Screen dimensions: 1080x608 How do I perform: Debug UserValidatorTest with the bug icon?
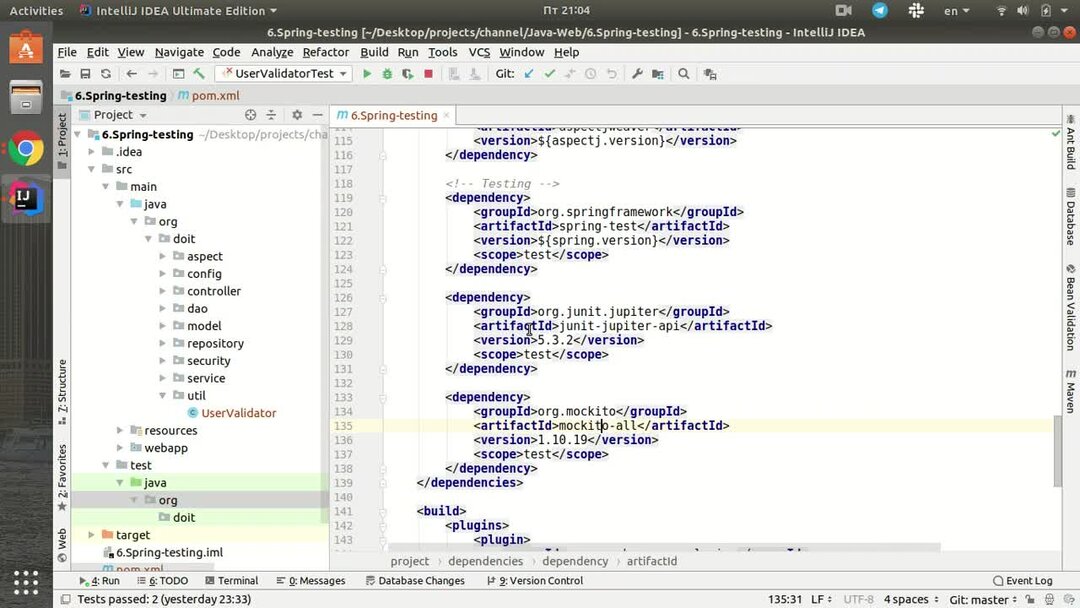coord(386,73)
